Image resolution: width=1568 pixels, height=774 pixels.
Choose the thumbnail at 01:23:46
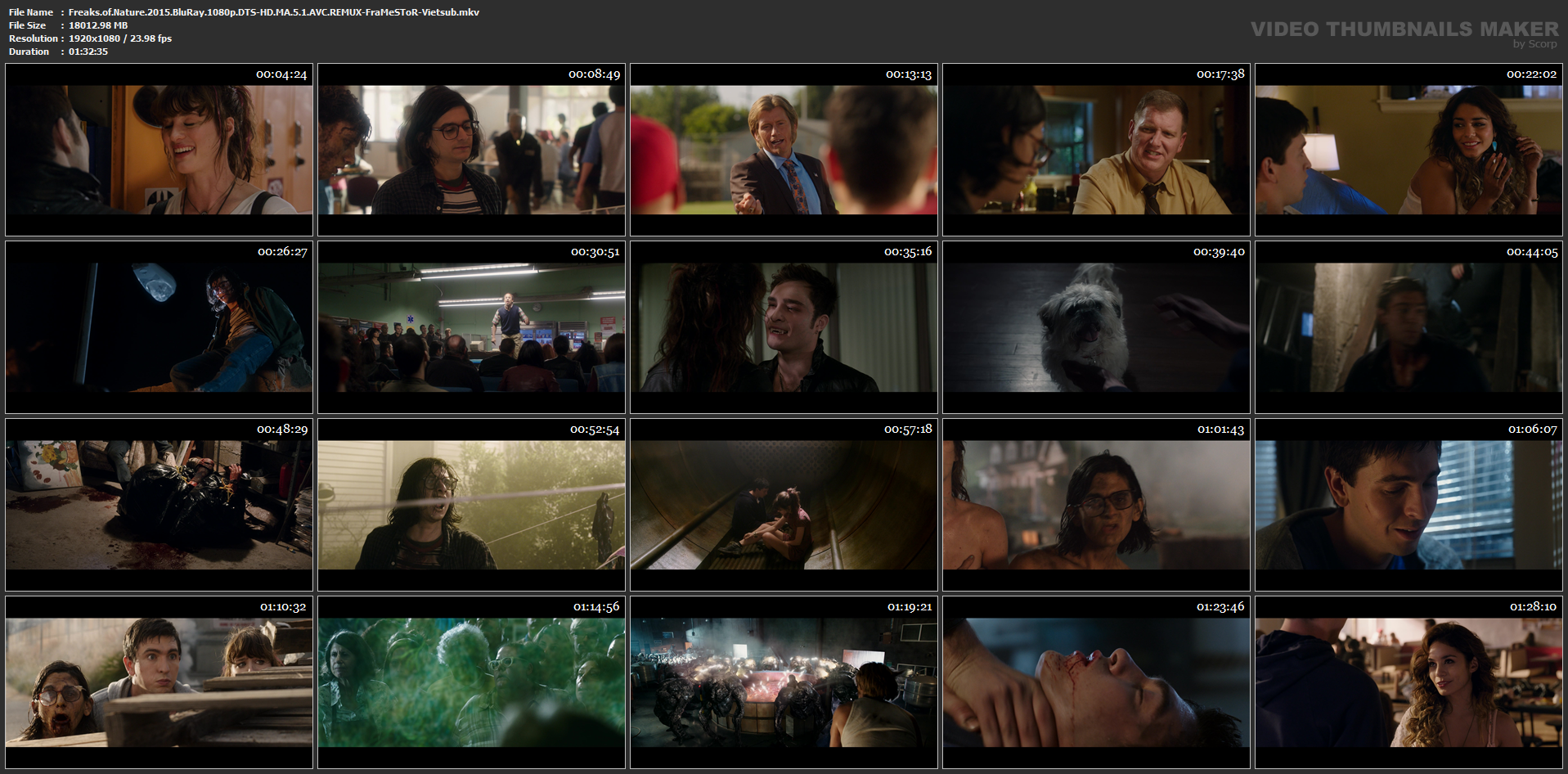click(x=1096, y=682)
